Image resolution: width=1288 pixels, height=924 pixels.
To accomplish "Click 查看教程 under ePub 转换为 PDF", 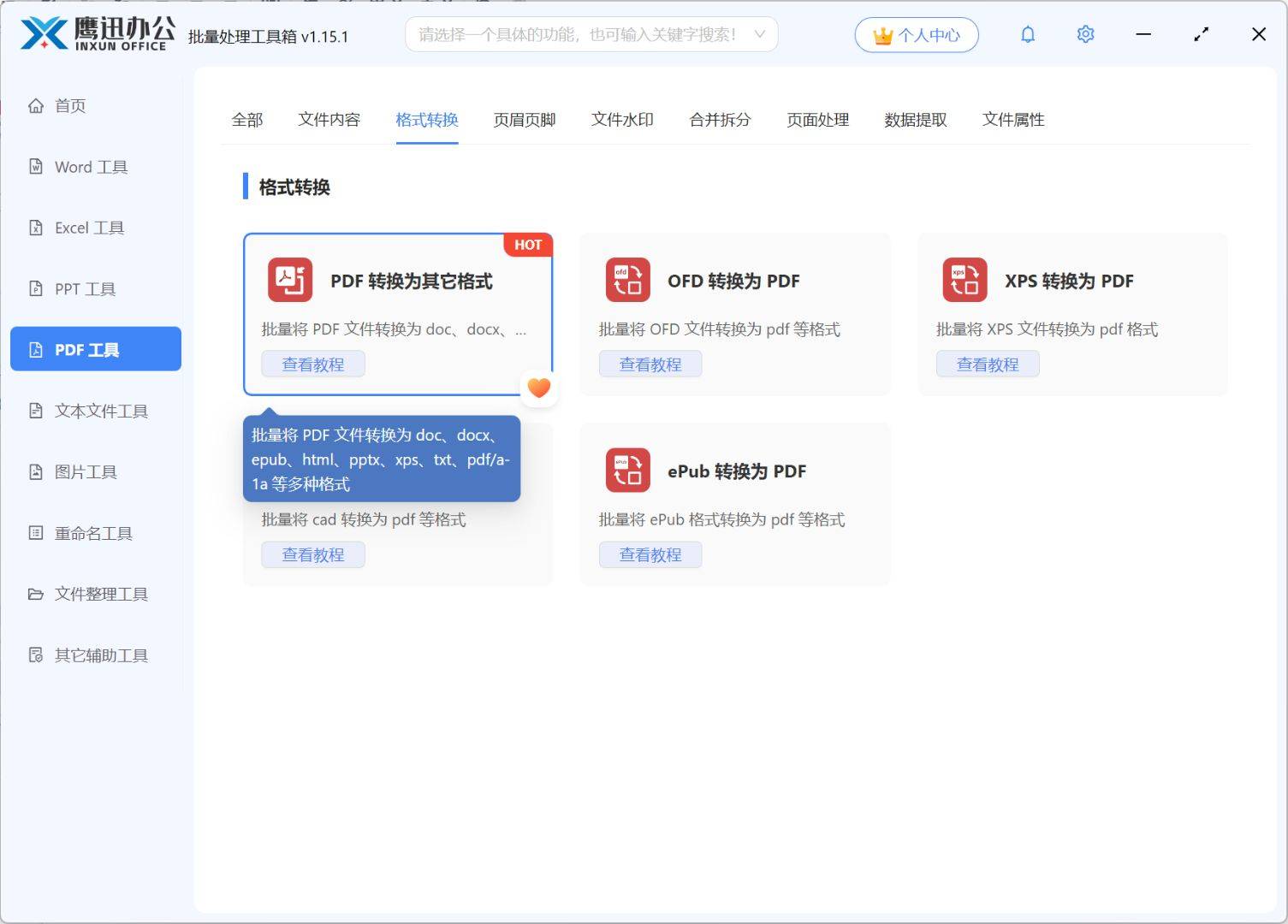I will [x=650, y=554].
